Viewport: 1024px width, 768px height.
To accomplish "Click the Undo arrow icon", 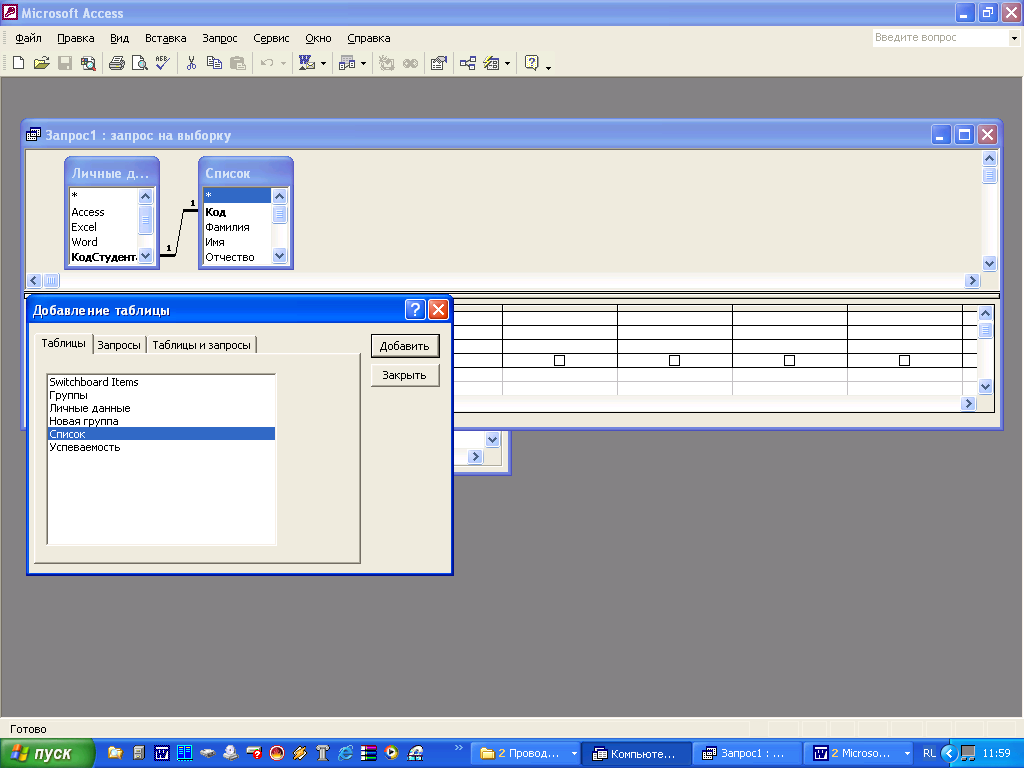I will pyautogui.click(x=266, y=63).
